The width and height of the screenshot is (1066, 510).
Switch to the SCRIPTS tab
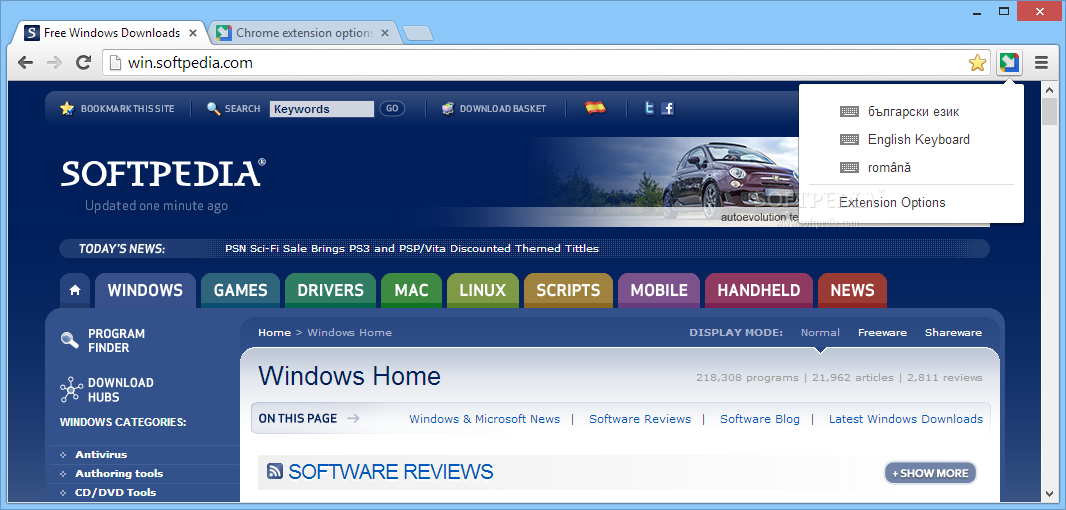point(568,290)
